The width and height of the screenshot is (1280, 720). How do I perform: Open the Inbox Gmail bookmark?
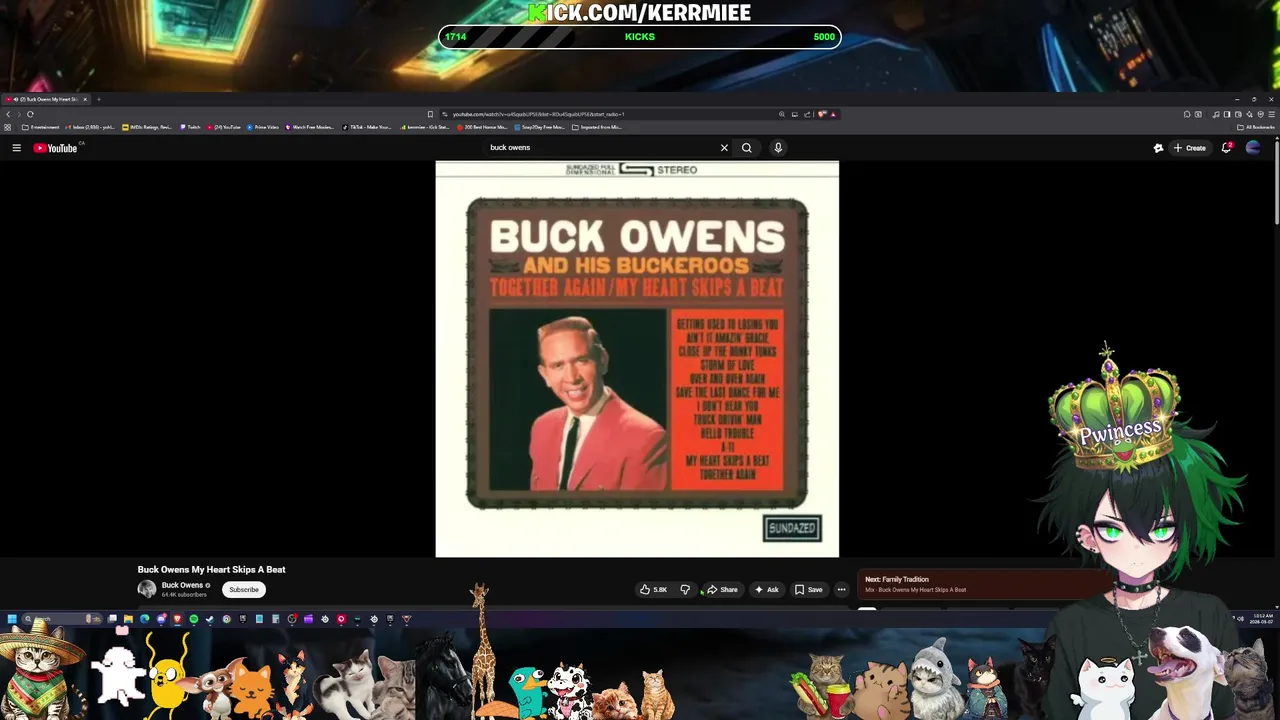point(91,127)
